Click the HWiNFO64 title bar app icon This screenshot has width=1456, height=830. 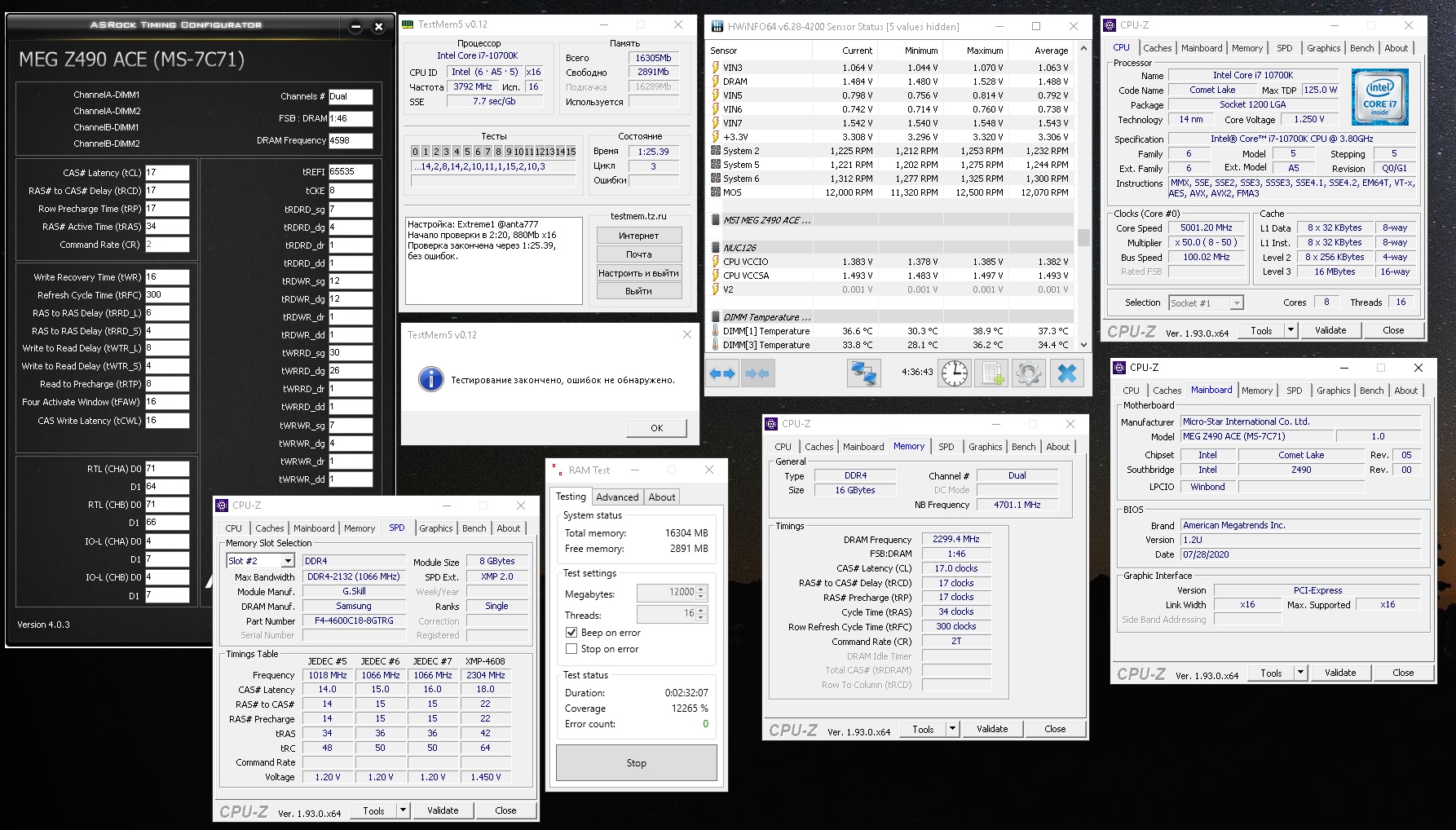coord(717,26)
